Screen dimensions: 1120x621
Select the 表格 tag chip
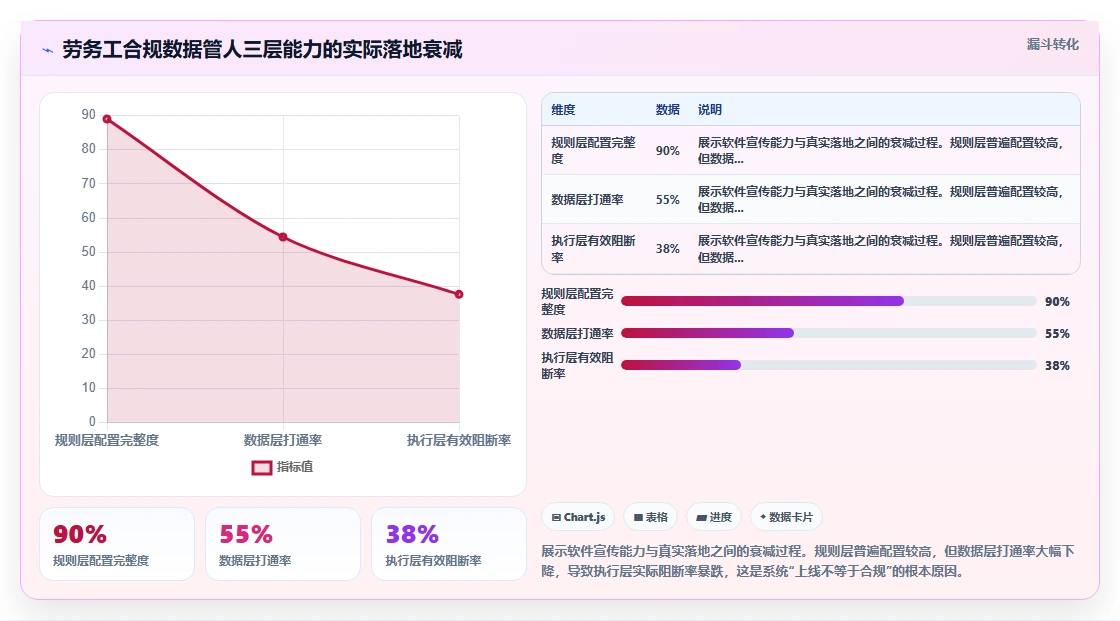click(651, 517)
